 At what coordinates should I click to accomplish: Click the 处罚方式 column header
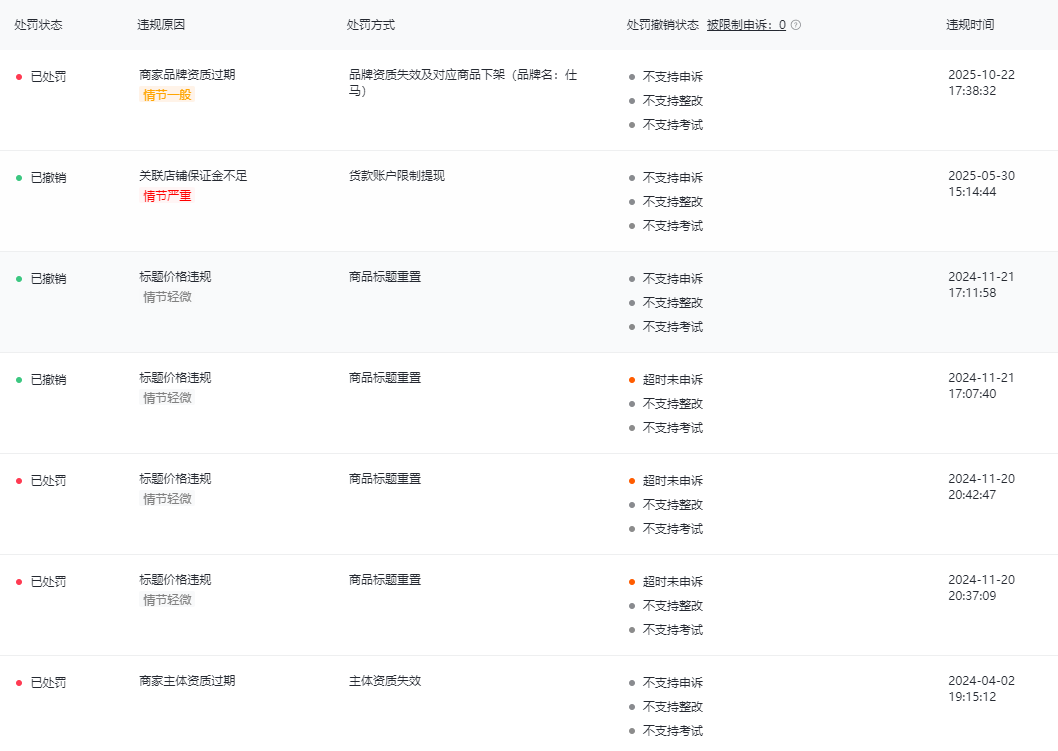(371, 25)
